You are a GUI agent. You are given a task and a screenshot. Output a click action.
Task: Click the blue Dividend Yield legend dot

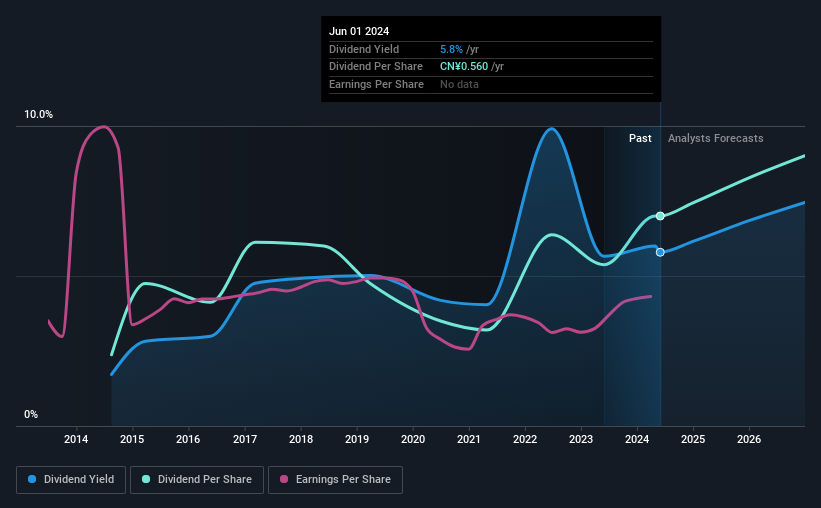32,479
